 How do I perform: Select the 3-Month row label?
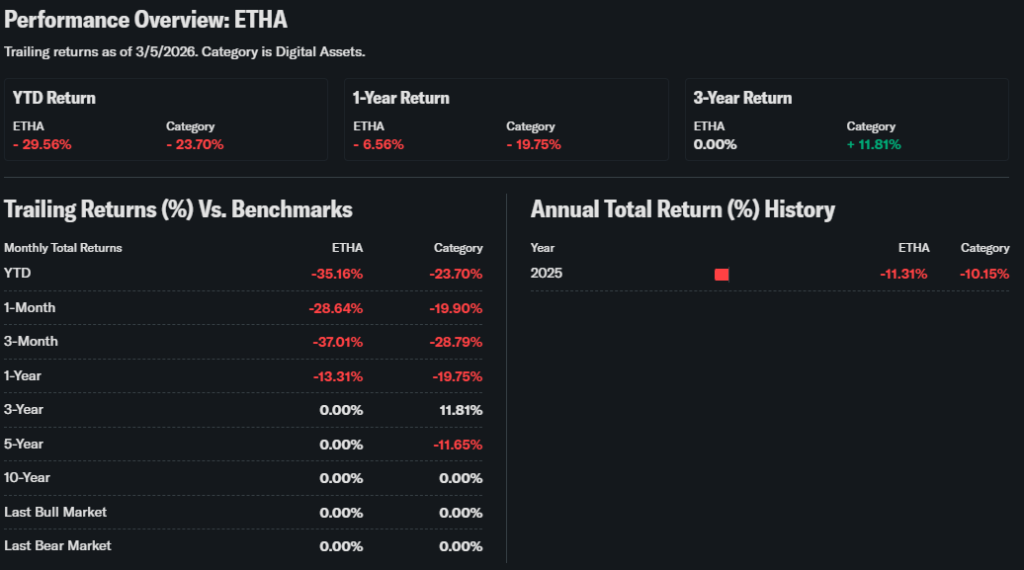31,341
